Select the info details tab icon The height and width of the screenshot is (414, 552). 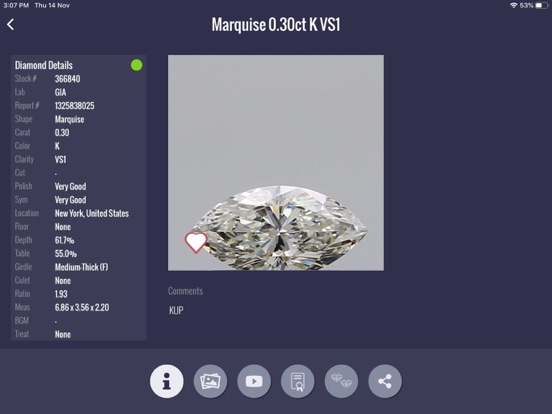pos(167,381)
